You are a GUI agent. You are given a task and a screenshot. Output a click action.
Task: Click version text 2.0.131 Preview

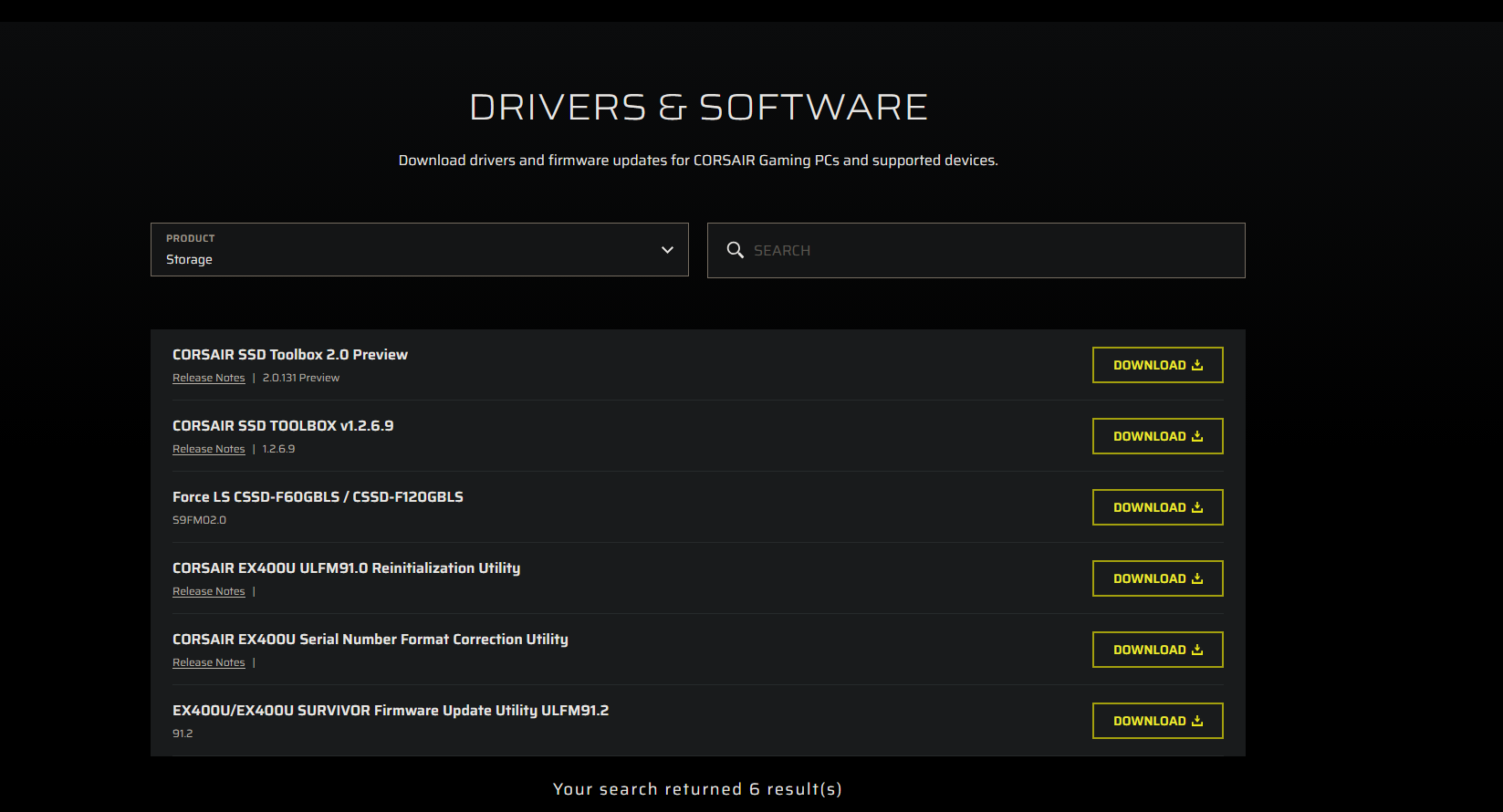coord(301,378)
